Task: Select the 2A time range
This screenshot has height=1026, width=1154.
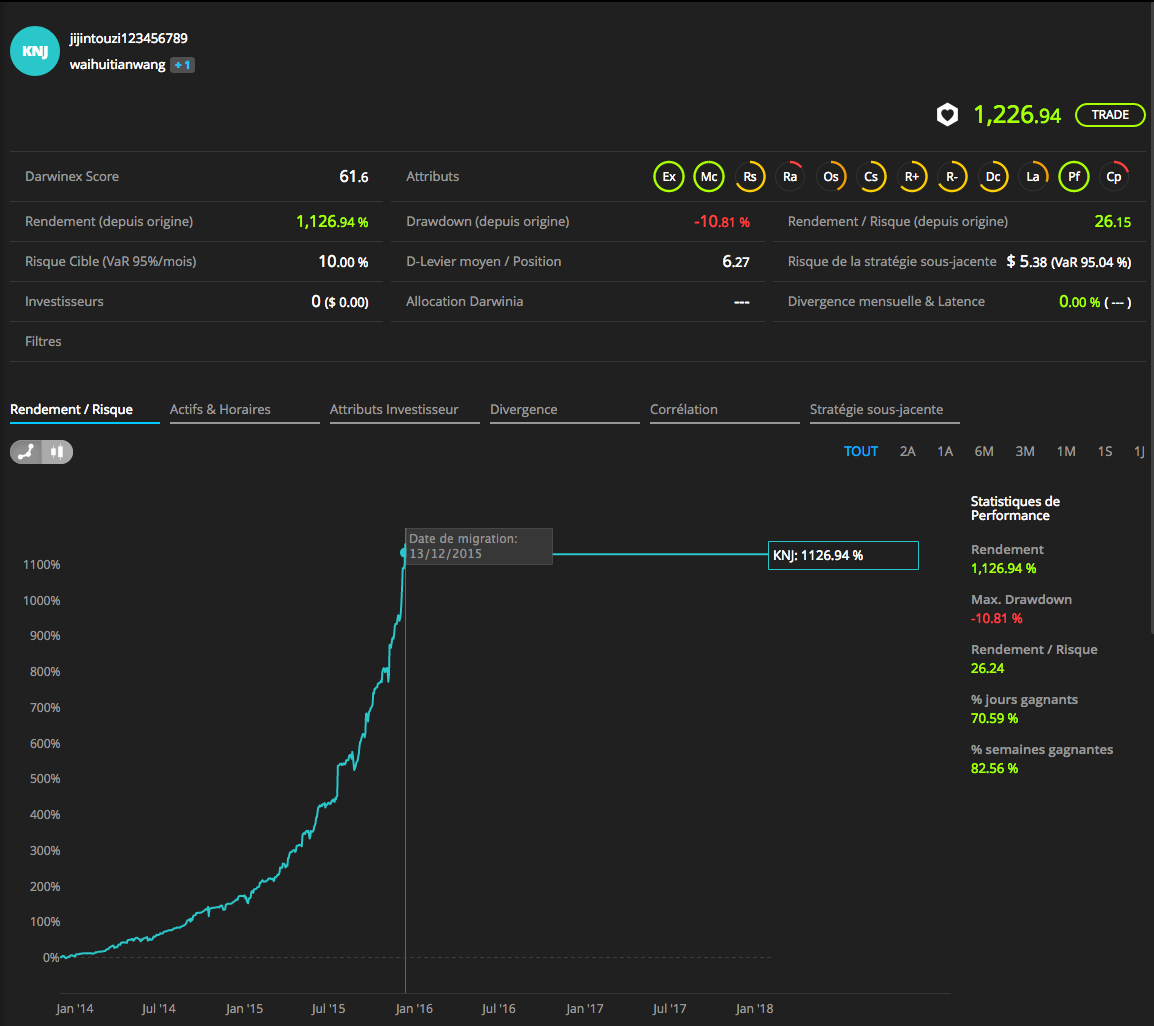Action: (x=907, y=451)
